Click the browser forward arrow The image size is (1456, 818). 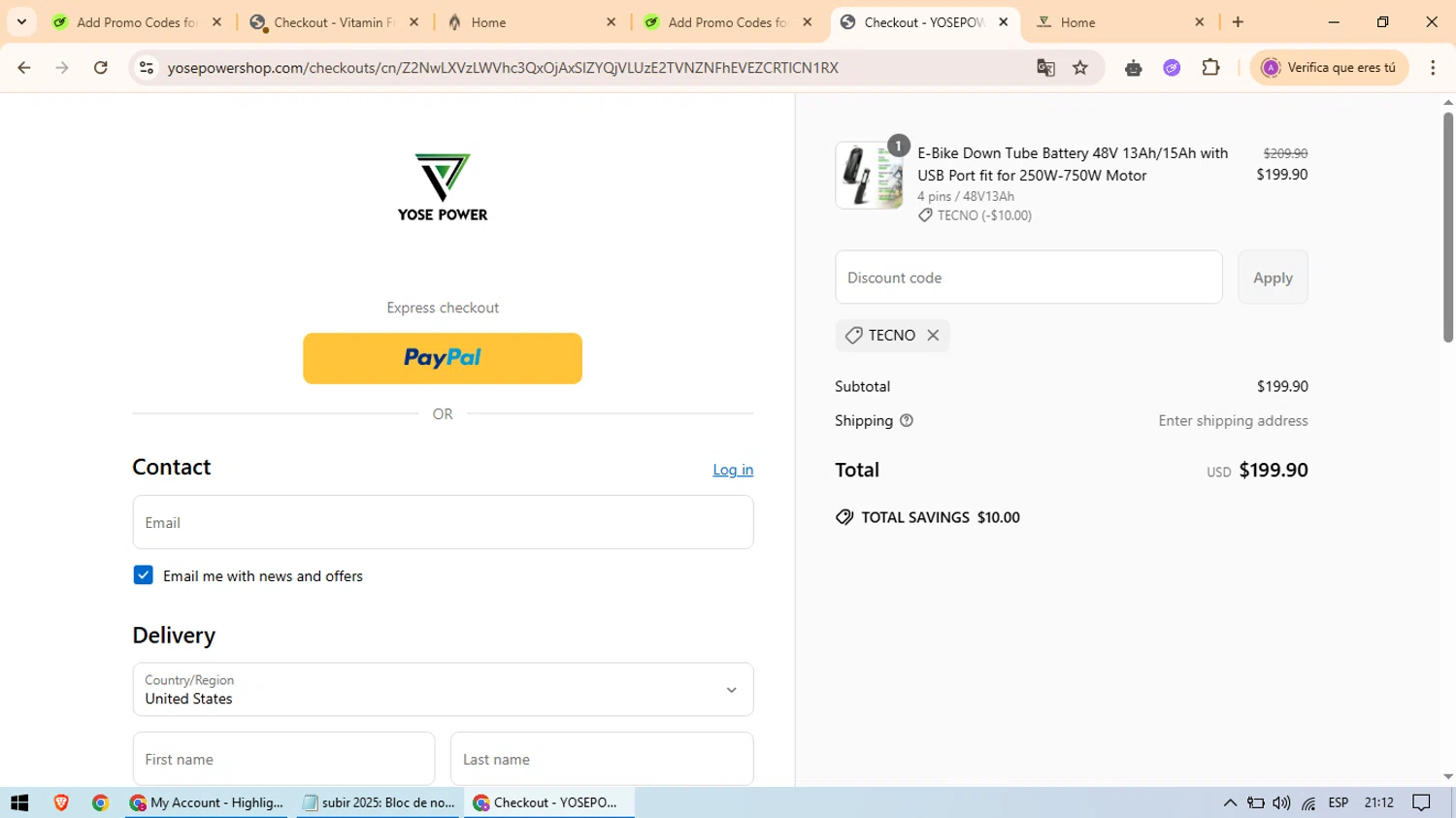pos(62,68)
